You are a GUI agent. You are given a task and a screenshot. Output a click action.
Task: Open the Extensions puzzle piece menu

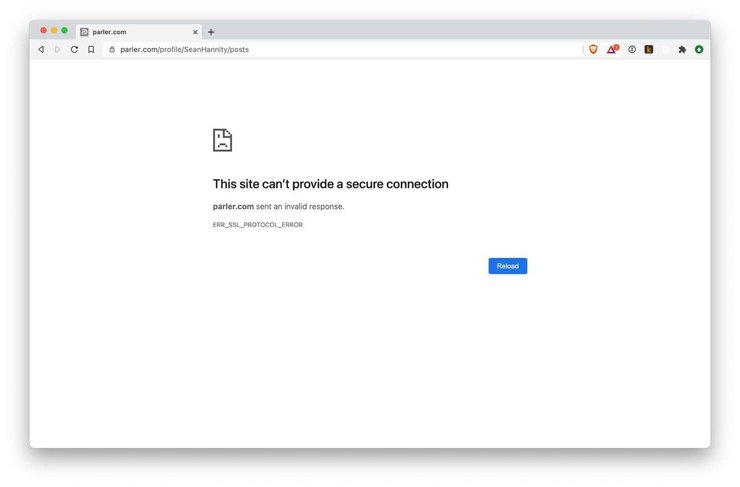tap(682, 49)
